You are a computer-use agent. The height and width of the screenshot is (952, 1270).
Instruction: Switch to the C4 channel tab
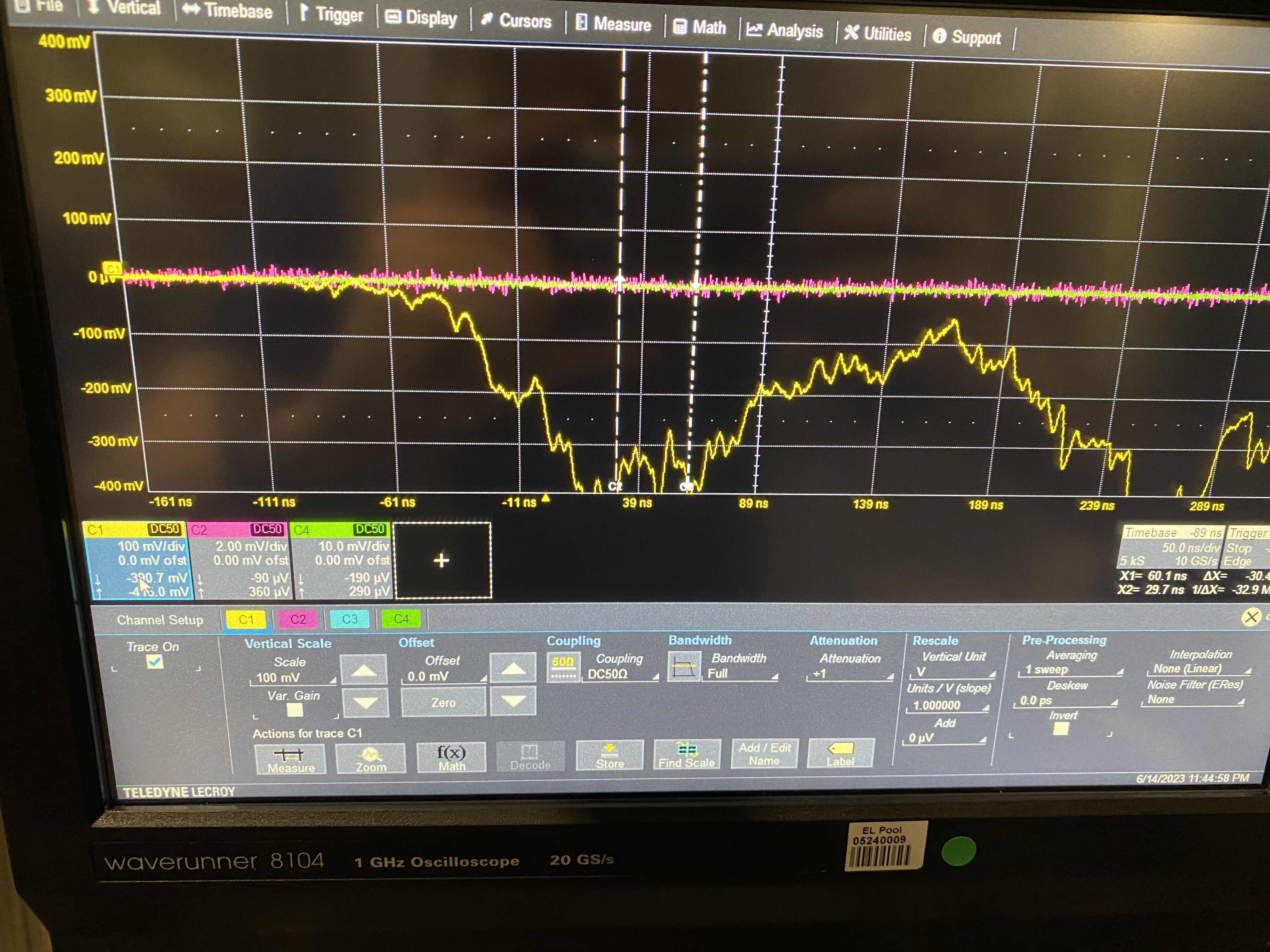click(401, 619)
